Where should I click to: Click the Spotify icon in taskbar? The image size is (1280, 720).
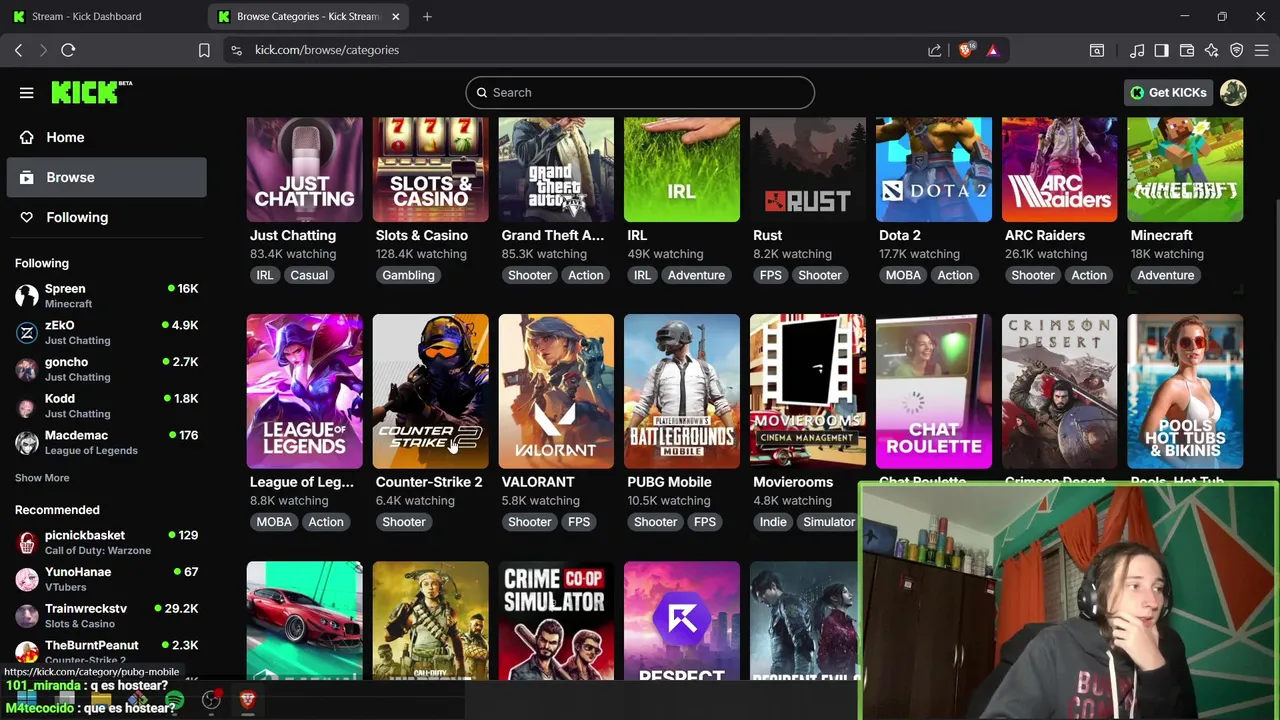[x=175, y=700]
